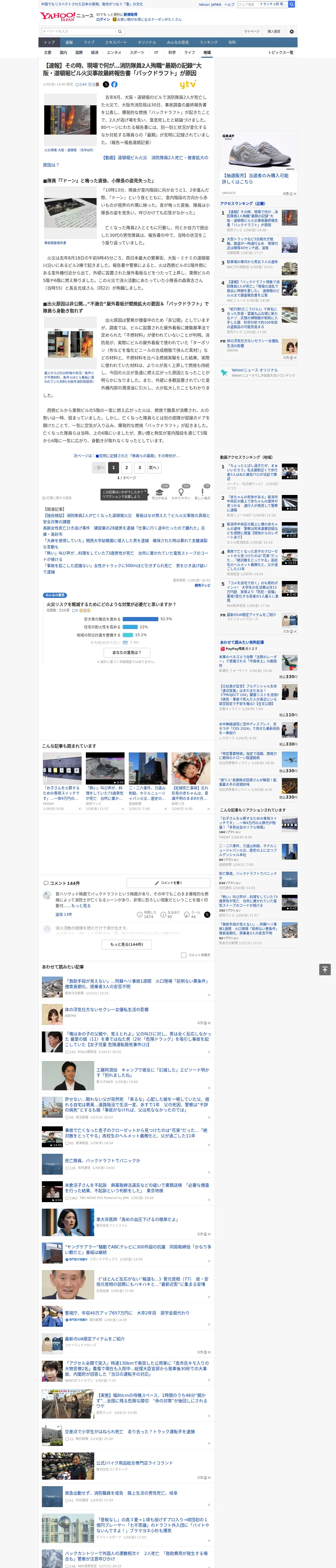Open the 有料 tab
The width and height of the screenshot is (336, 1568).
click(x=232, y=42)
